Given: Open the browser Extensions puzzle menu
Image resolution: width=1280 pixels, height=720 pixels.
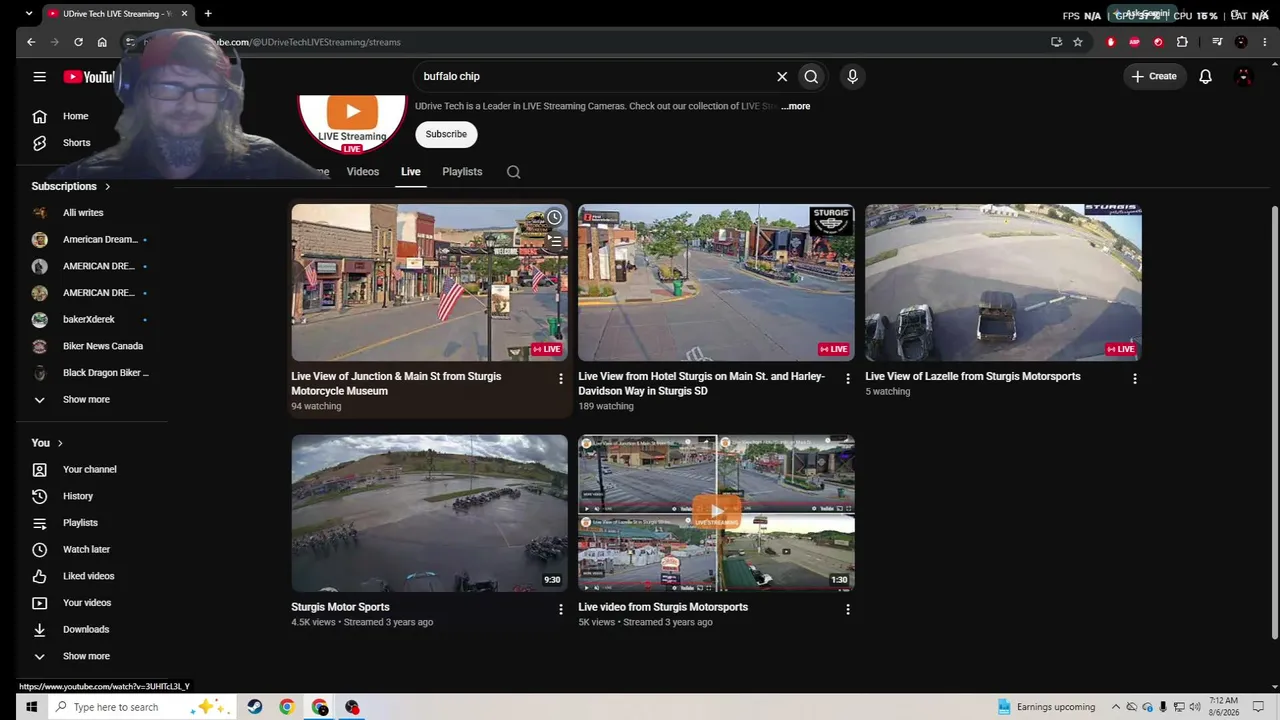Looking at the screenshot, I should pyautogui.click(x=1182, y=42).
